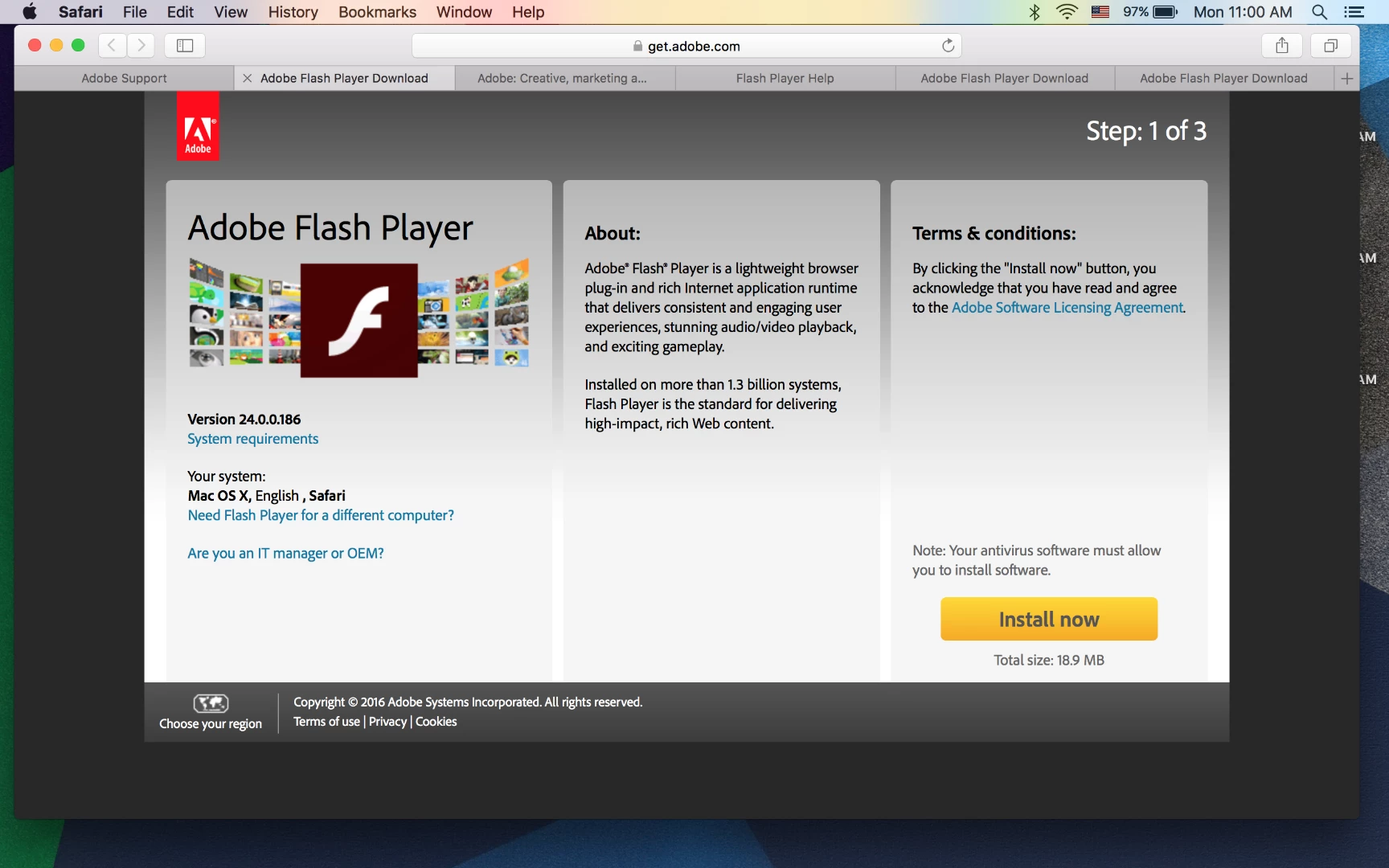Switch to the Adobe Support tab

click(125, 78)
